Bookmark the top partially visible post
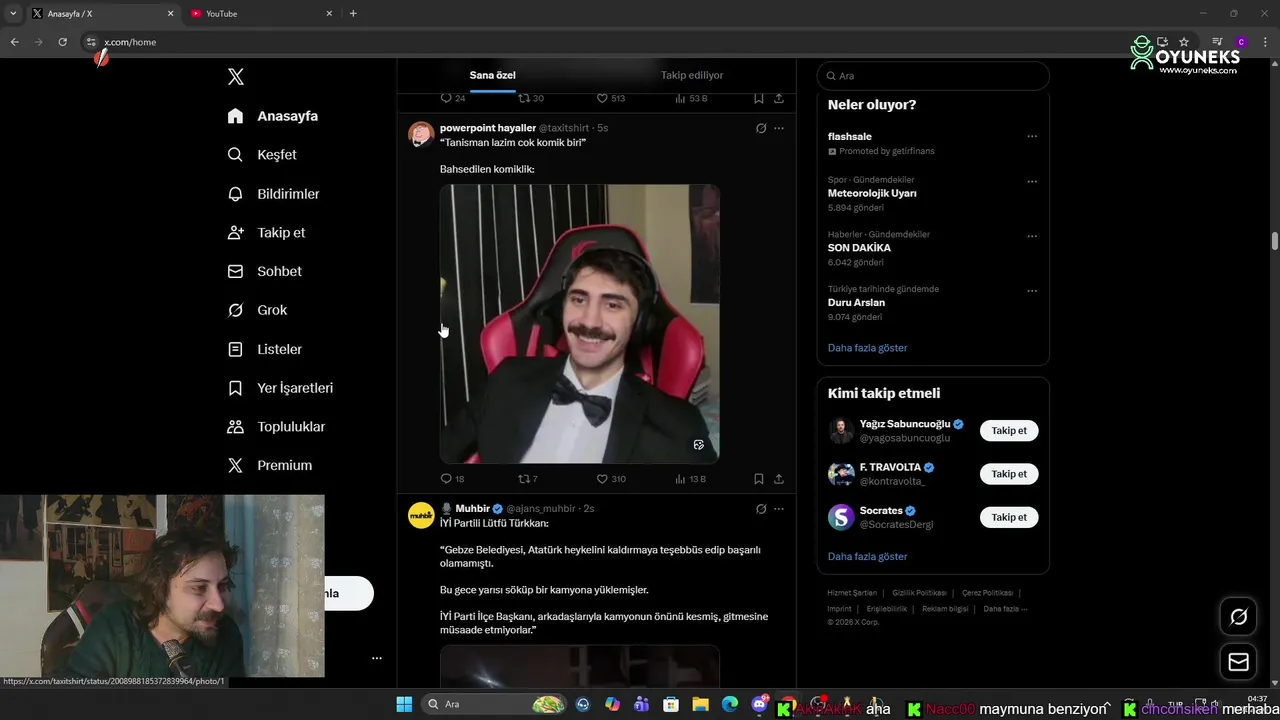 click(x=759, y=98)
